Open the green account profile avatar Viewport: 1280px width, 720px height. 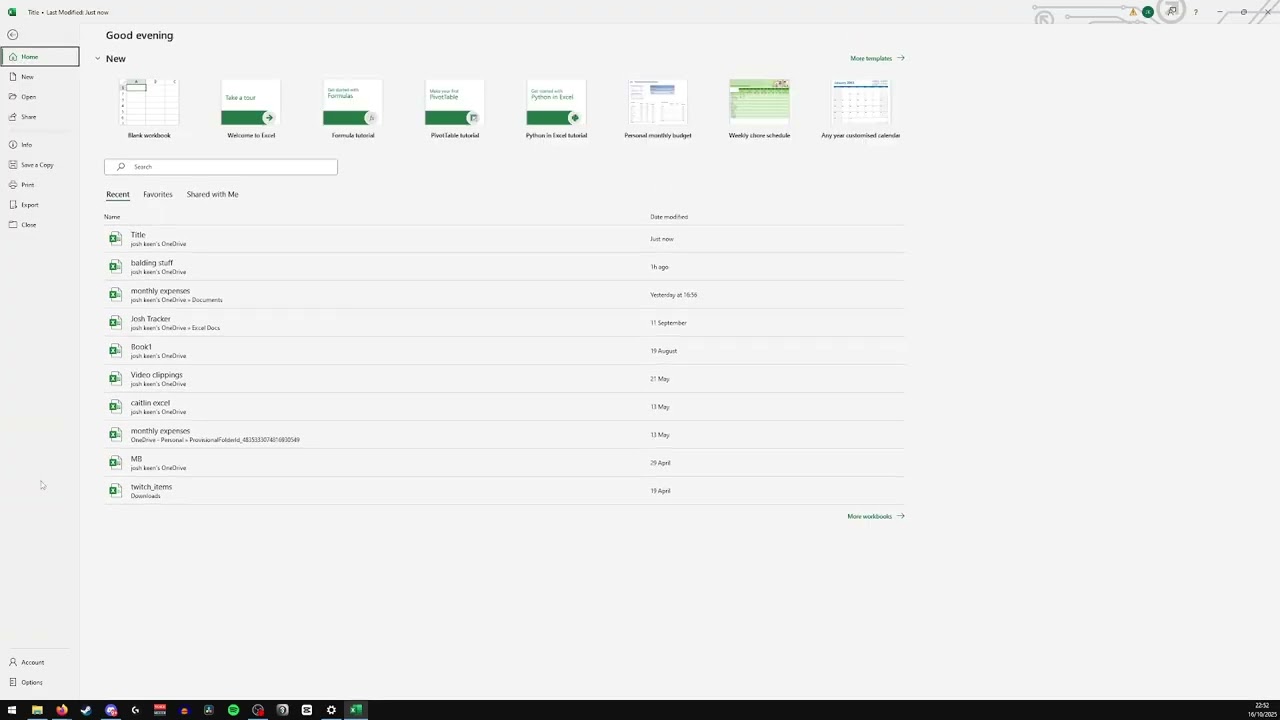click(1148, 12)
